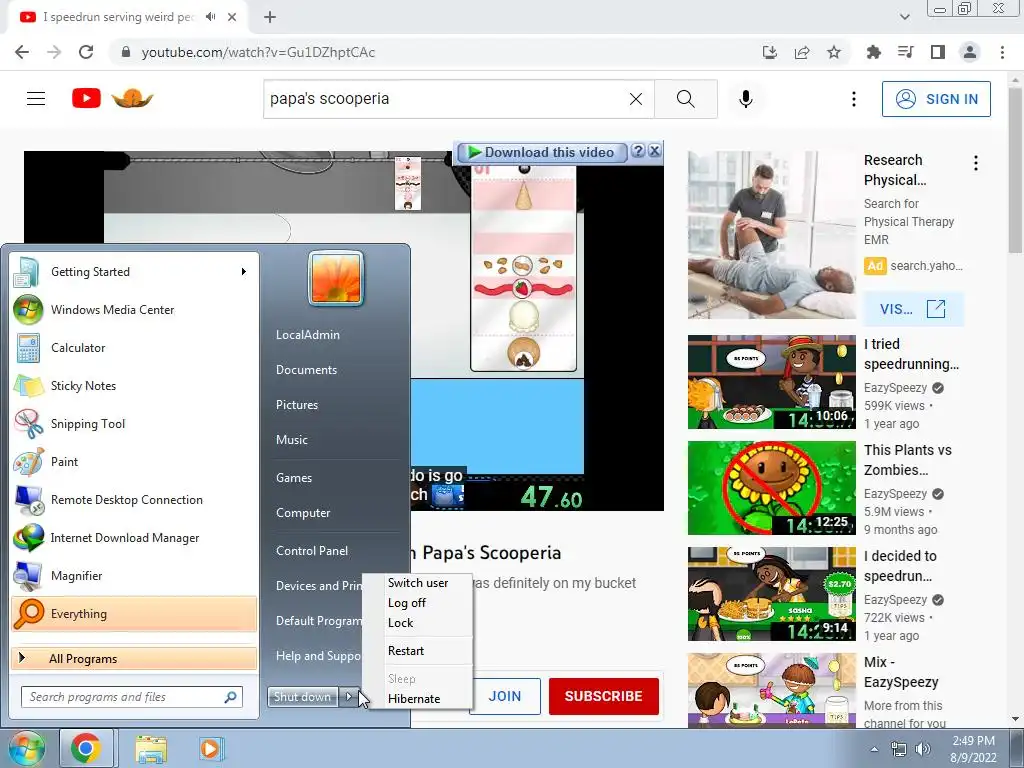
Task: Click user picture in Start menu
Action: (336, 278)
